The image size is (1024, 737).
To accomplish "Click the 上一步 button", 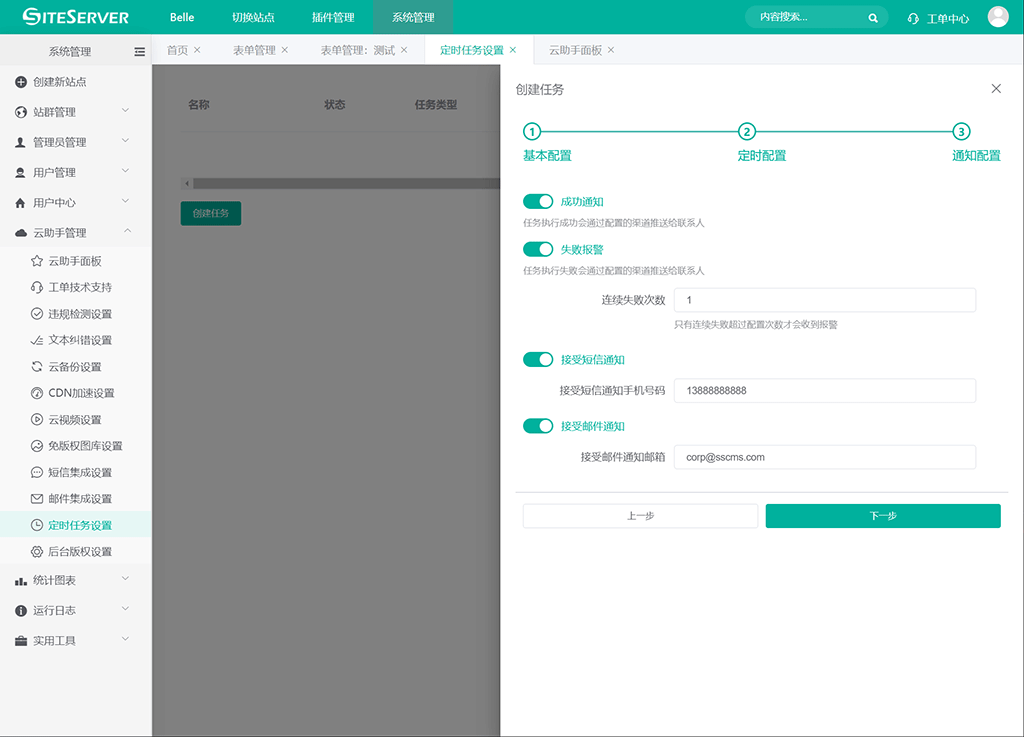I will point(640,516).
